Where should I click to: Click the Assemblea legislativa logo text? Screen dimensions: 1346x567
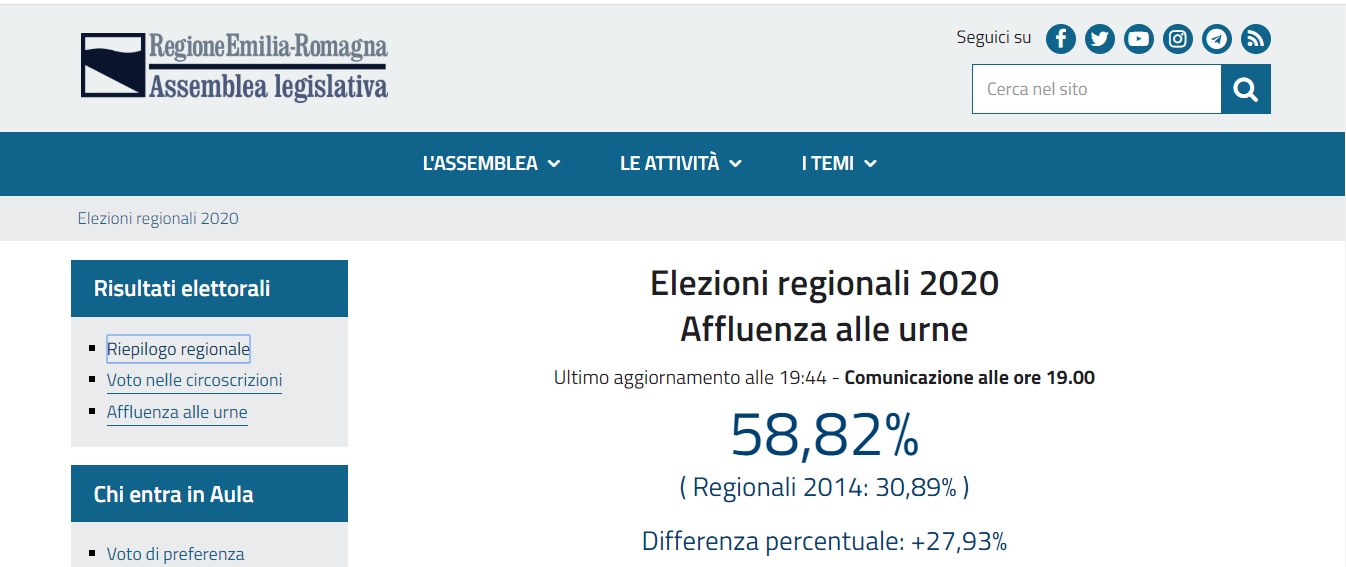tap(268, 87)
